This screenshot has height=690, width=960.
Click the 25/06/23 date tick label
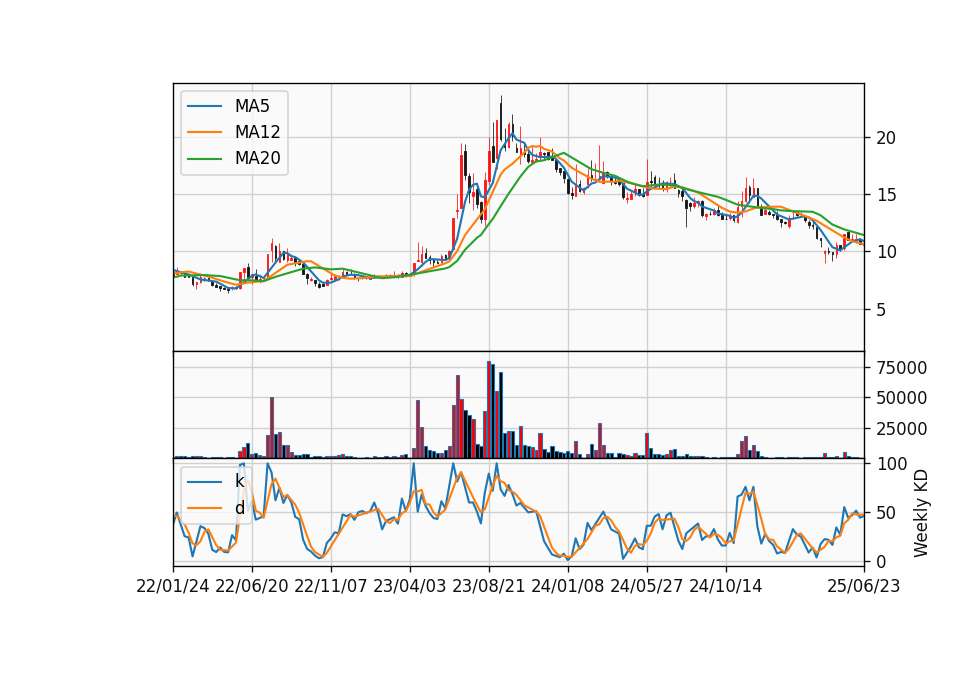(864, 587)
